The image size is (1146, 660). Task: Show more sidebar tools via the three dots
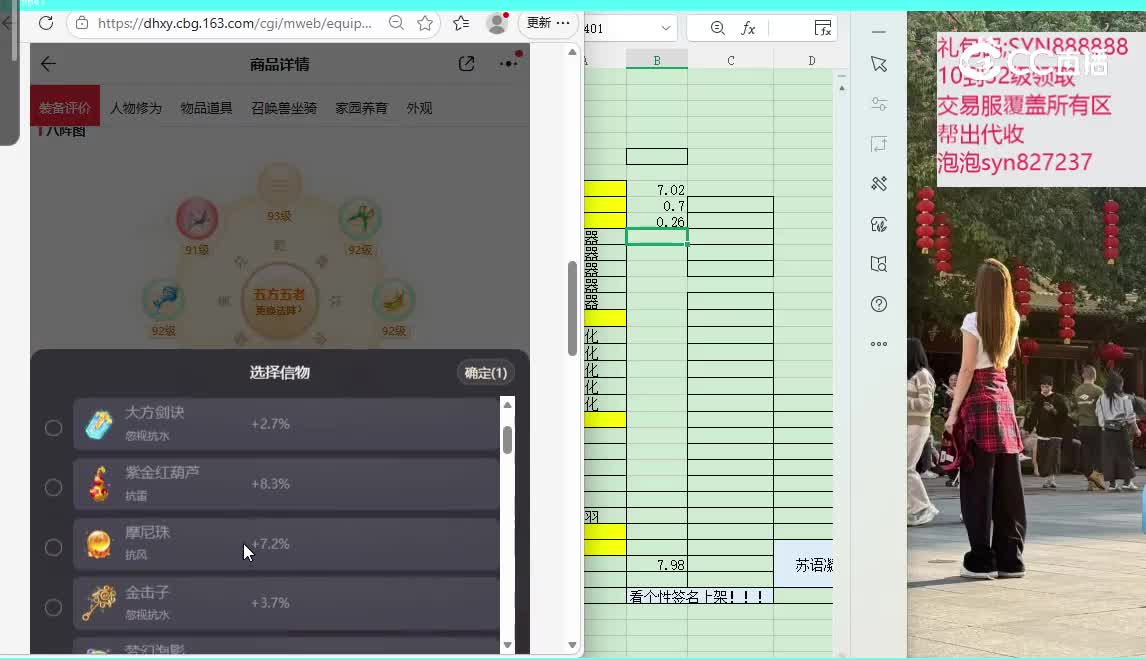coord(879,344)
